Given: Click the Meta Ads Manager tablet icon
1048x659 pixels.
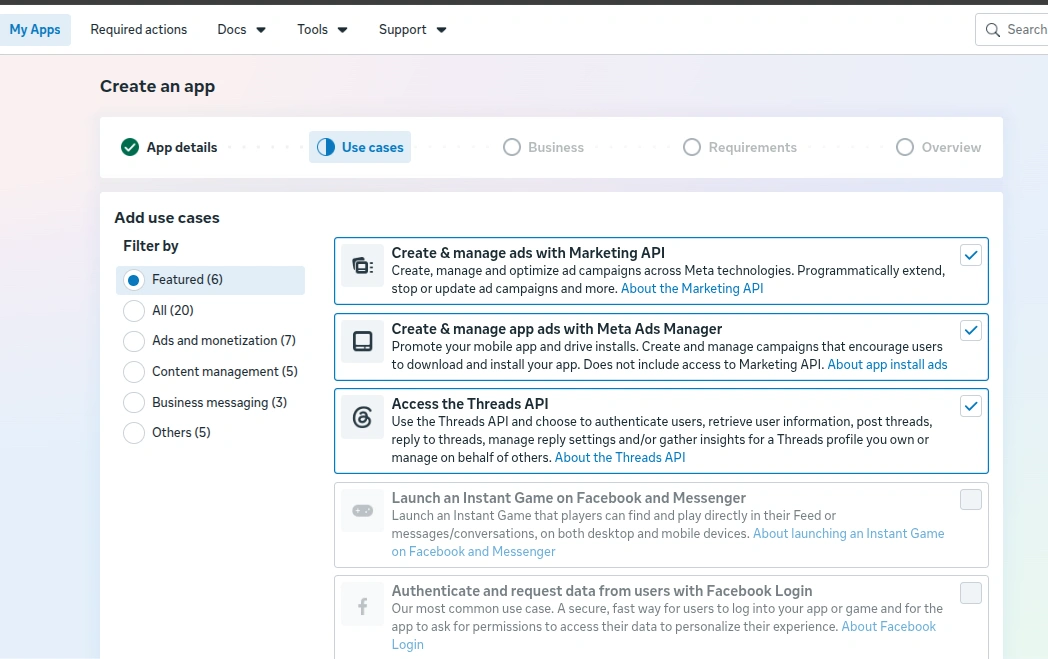Looking at the screenshot, I should point(362,342).
